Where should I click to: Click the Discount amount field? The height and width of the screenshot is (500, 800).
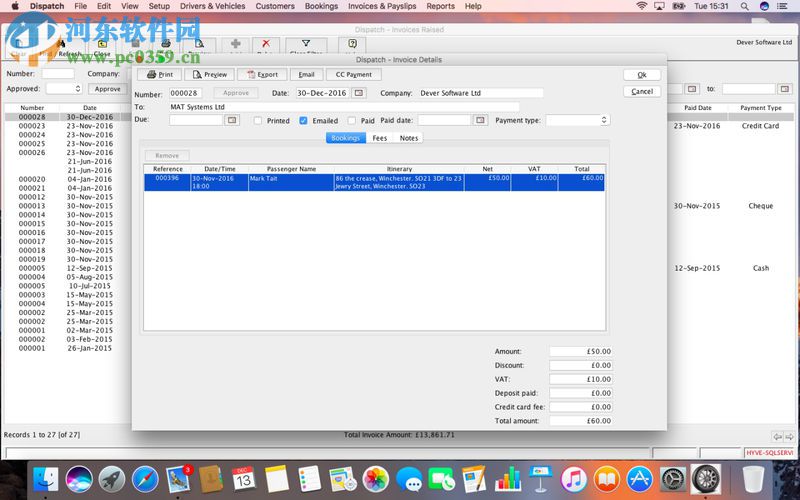coord(581,365)
